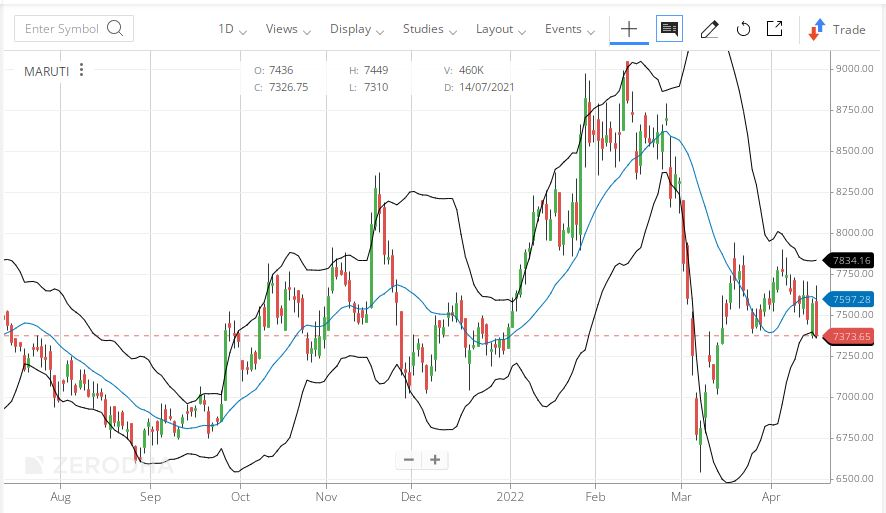Screen dimensions: 886x513
Task: Click the 8750.00 price axis label
Action: click(x=855, y=109)
